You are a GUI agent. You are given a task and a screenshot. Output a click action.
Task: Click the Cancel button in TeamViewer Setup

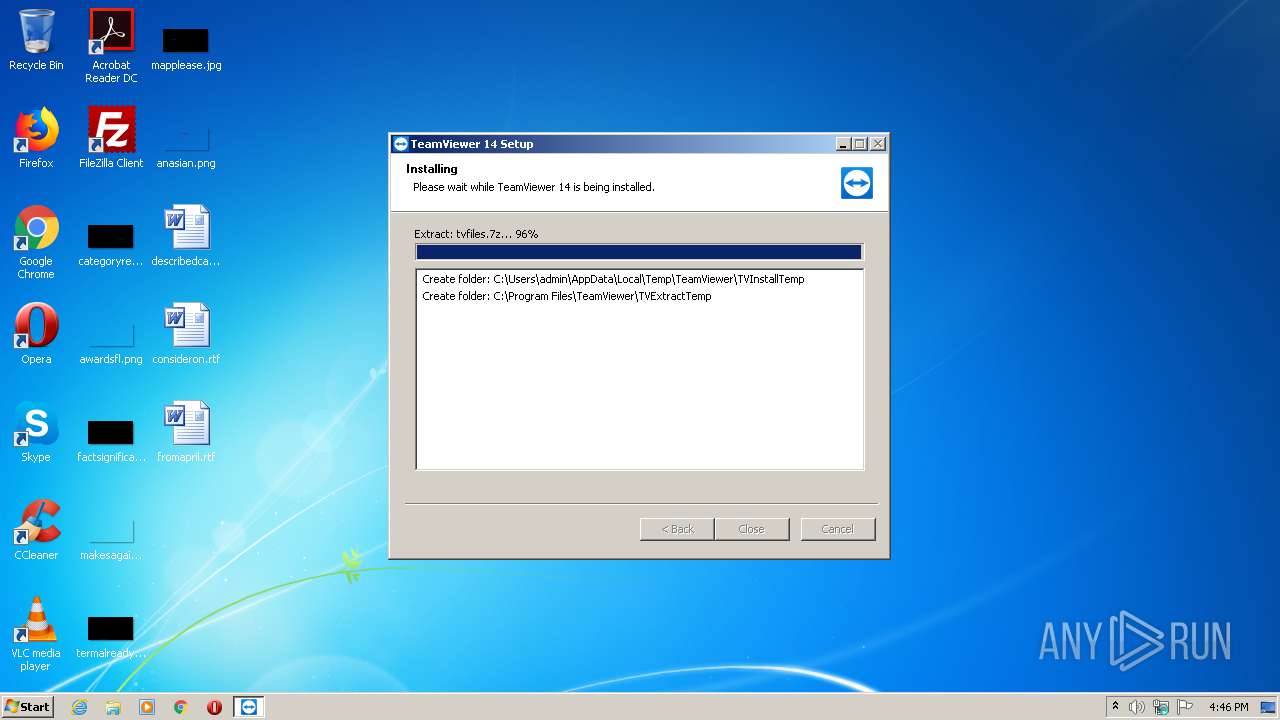837,529
